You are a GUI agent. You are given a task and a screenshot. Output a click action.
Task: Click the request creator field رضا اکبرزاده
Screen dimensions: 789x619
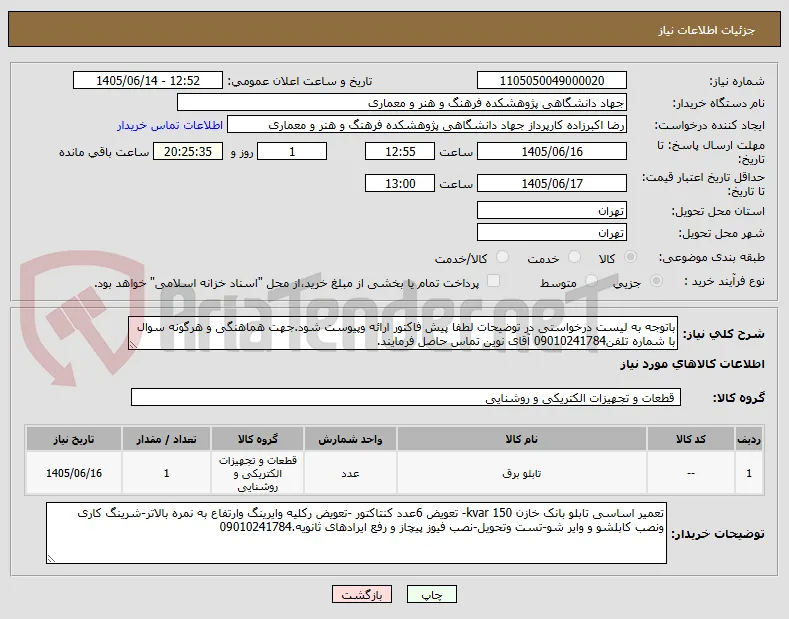click(427, 125)
